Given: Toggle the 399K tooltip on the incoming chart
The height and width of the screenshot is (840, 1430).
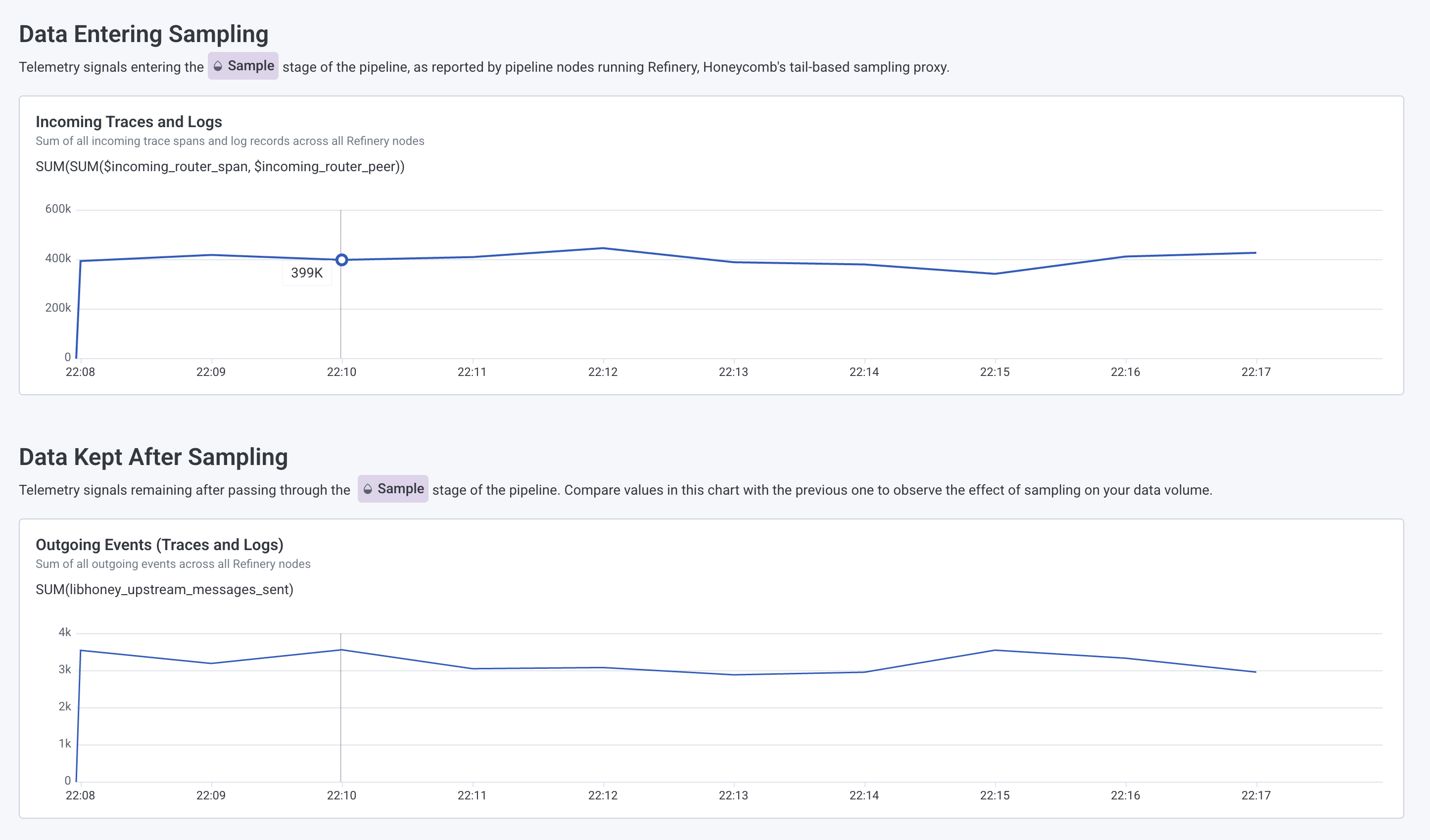Looking at the screenshot, I should click(307, 272).
